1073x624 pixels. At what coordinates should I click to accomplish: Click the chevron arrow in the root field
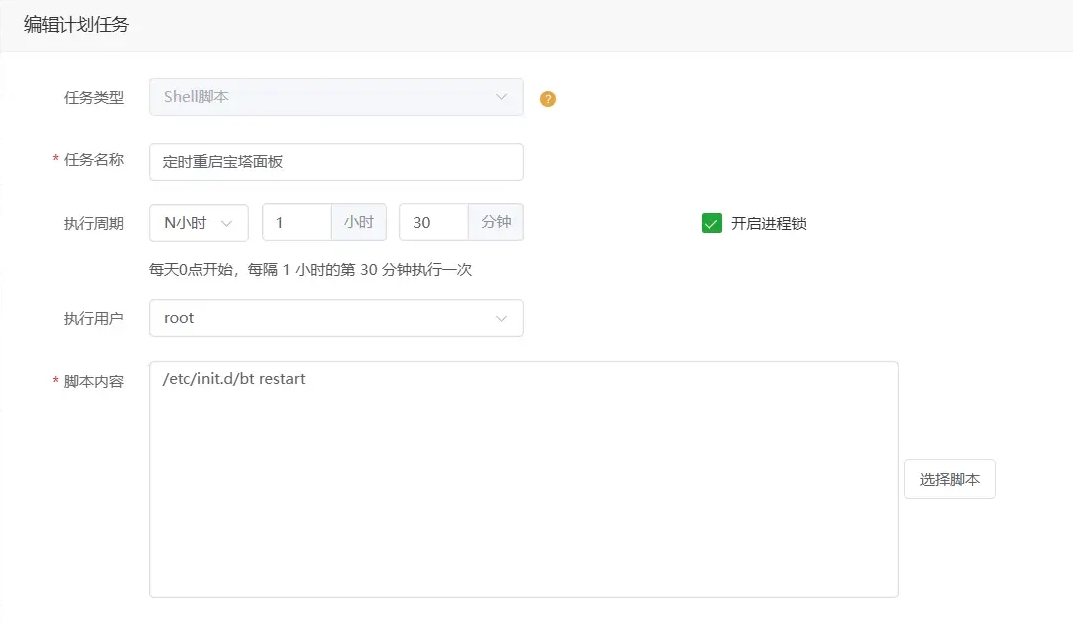[501, 318]
